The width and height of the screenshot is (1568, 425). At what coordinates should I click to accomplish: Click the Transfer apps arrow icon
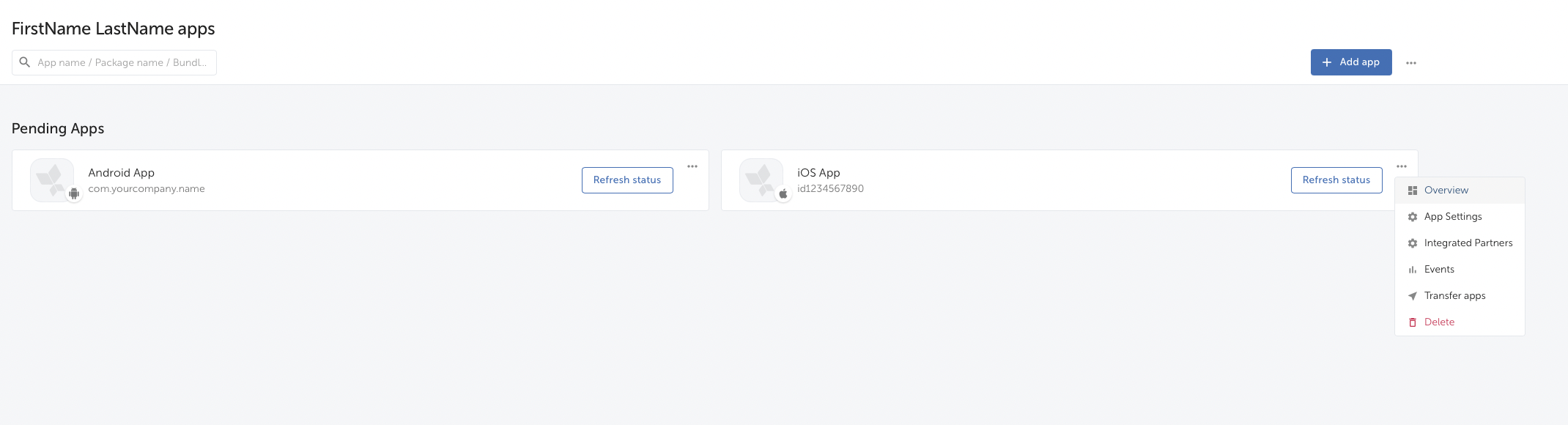pos(1413,296)
